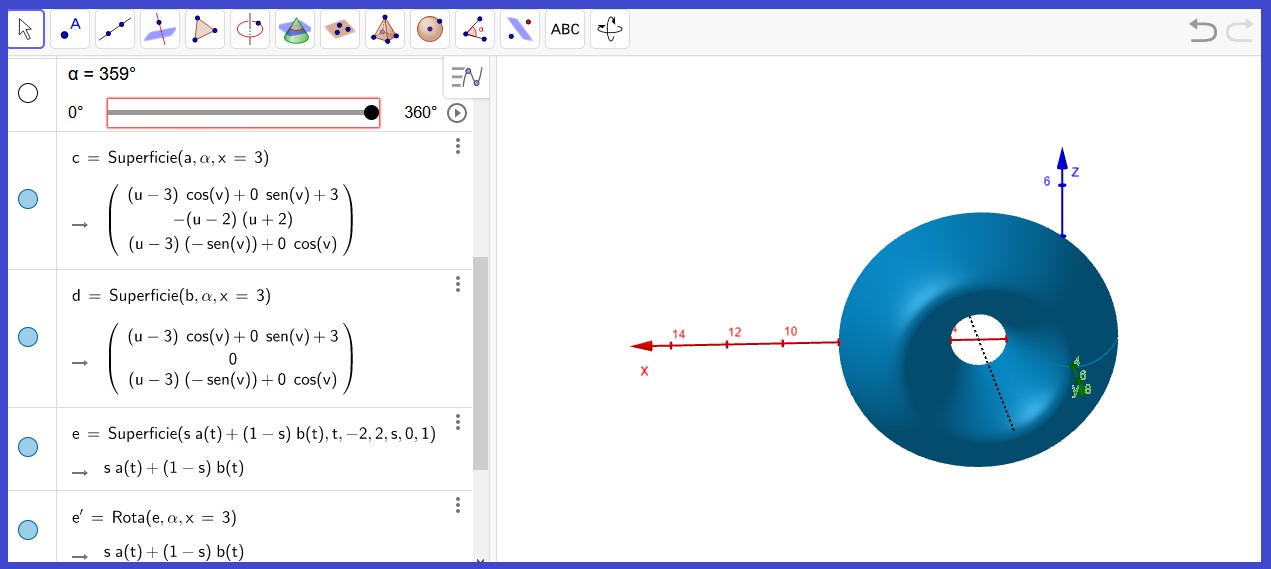The image size is (1271, 569).
Task: Hide surface c using its visibility circle
Action: coord(28,200)
